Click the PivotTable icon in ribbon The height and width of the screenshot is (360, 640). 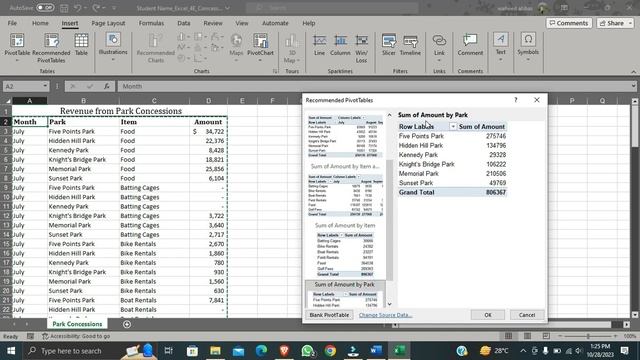[x=17, y=41]
